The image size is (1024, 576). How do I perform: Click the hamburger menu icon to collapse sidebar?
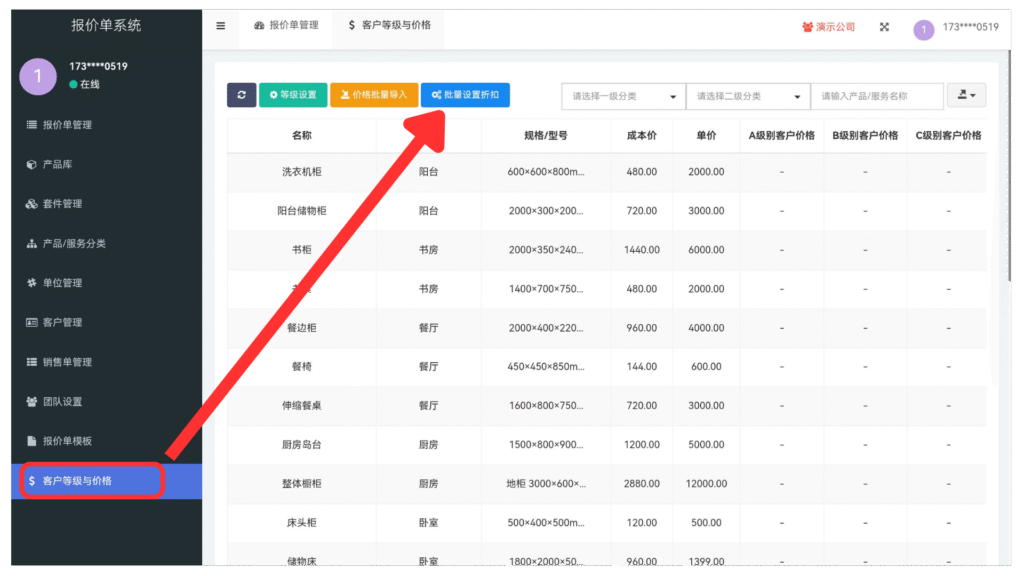tap(221, 26)
